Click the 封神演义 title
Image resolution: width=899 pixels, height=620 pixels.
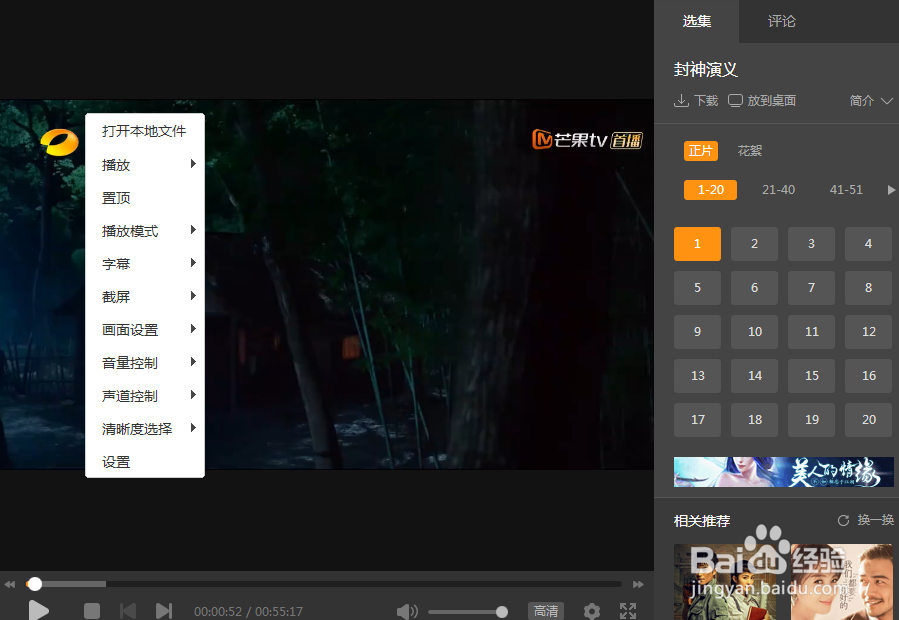706,70
